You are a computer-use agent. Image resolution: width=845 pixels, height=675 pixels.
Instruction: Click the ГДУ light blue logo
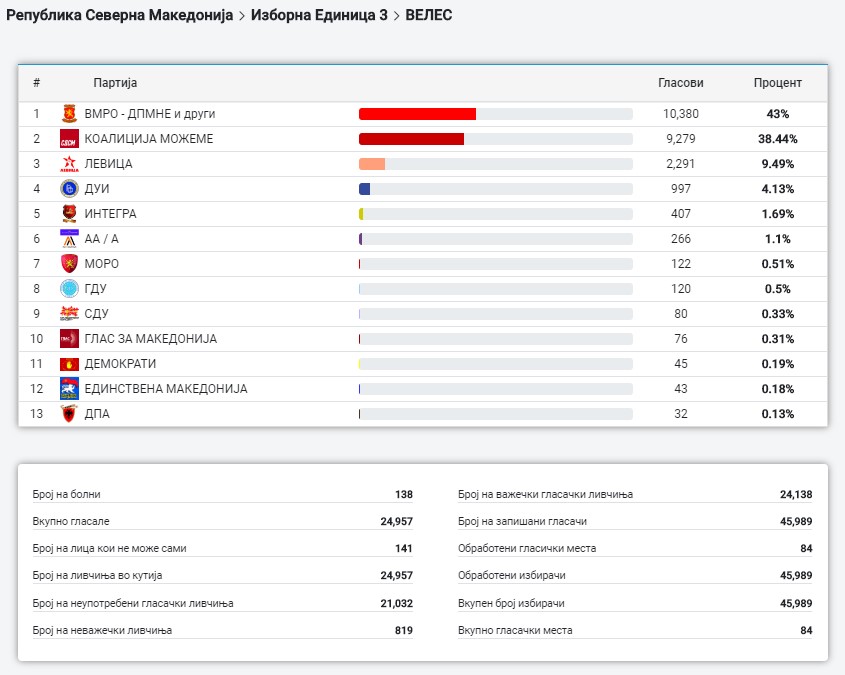click(69, 289)
